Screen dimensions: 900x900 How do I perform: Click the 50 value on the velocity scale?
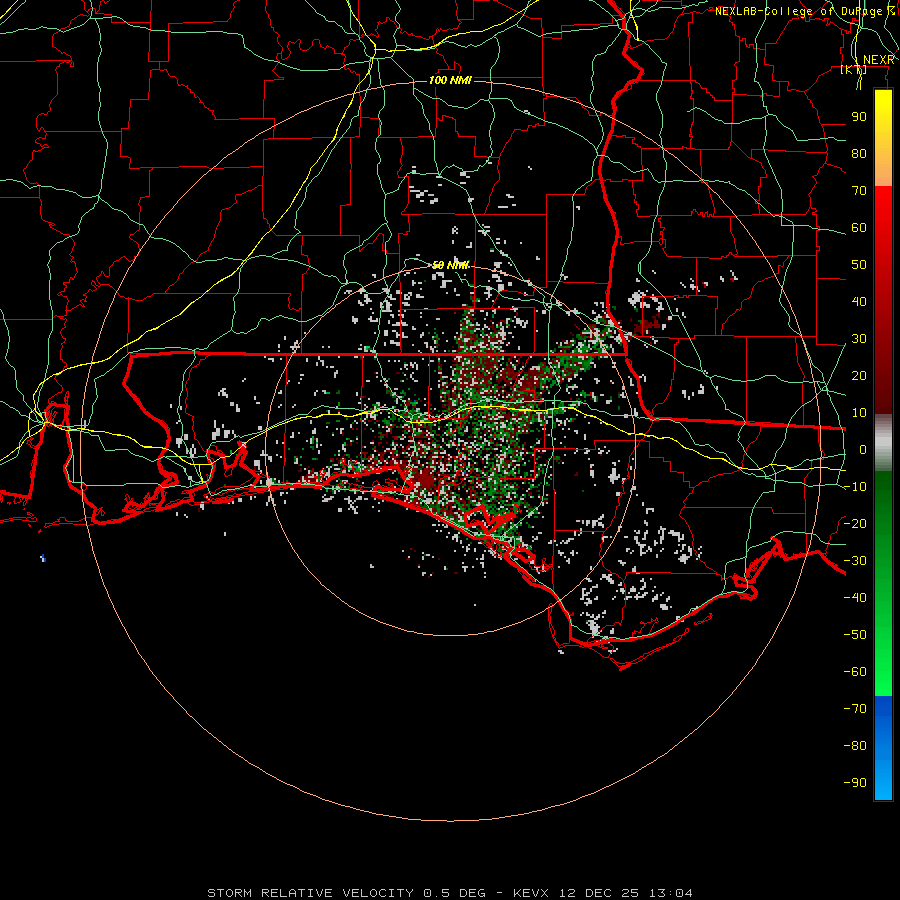[859, 265]
